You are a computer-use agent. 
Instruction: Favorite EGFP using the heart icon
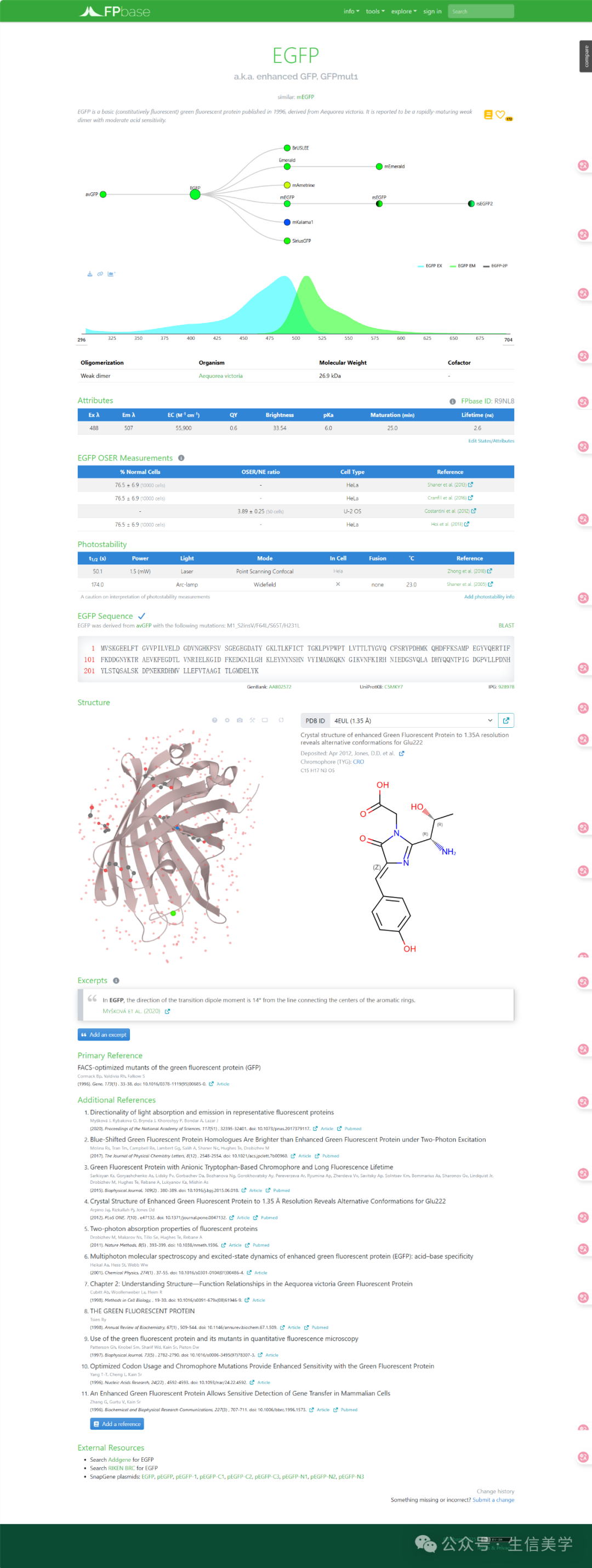click(x=500, y=115)
